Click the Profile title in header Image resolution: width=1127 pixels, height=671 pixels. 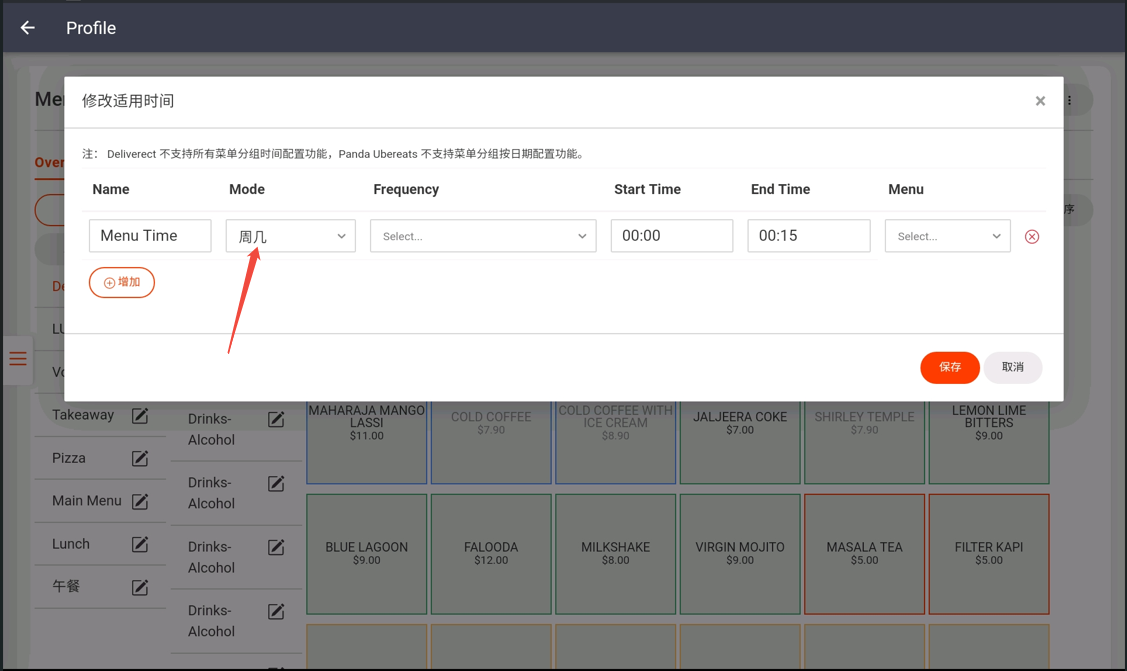tap(91, 28)
